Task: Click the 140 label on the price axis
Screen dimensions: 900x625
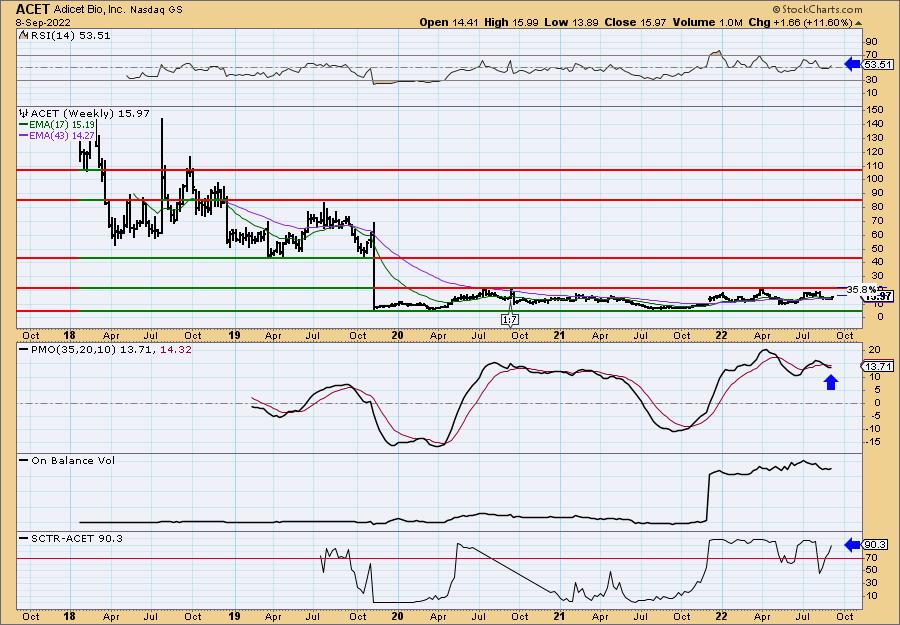Action: pyautogui.click(x=875, y=123)
